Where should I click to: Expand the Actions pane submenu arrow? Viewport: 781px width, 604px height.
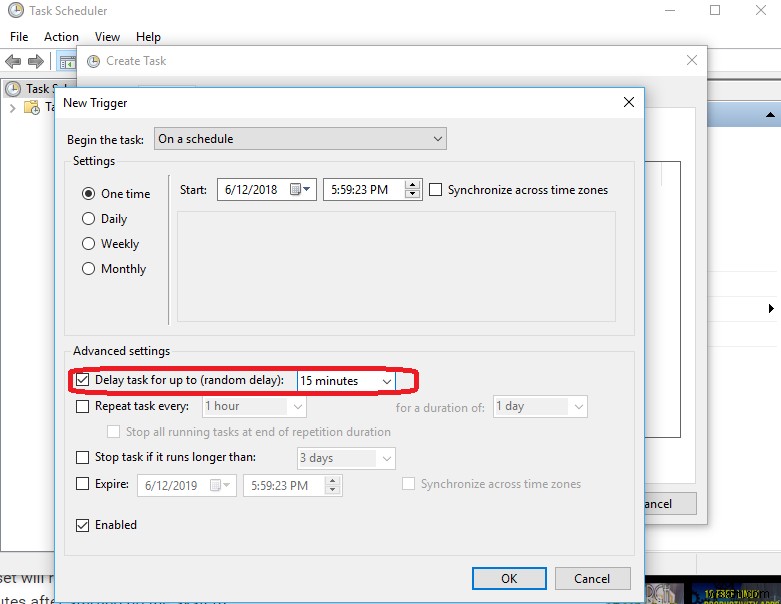(771, 308)
